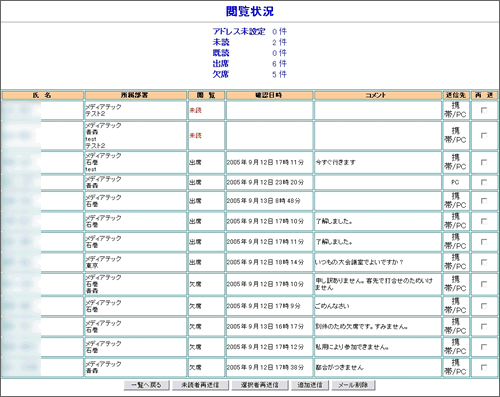Tick the checkbox for the 都合がつきません row
The height and width of the screenshot is (397, 500).
pos(484,367)
